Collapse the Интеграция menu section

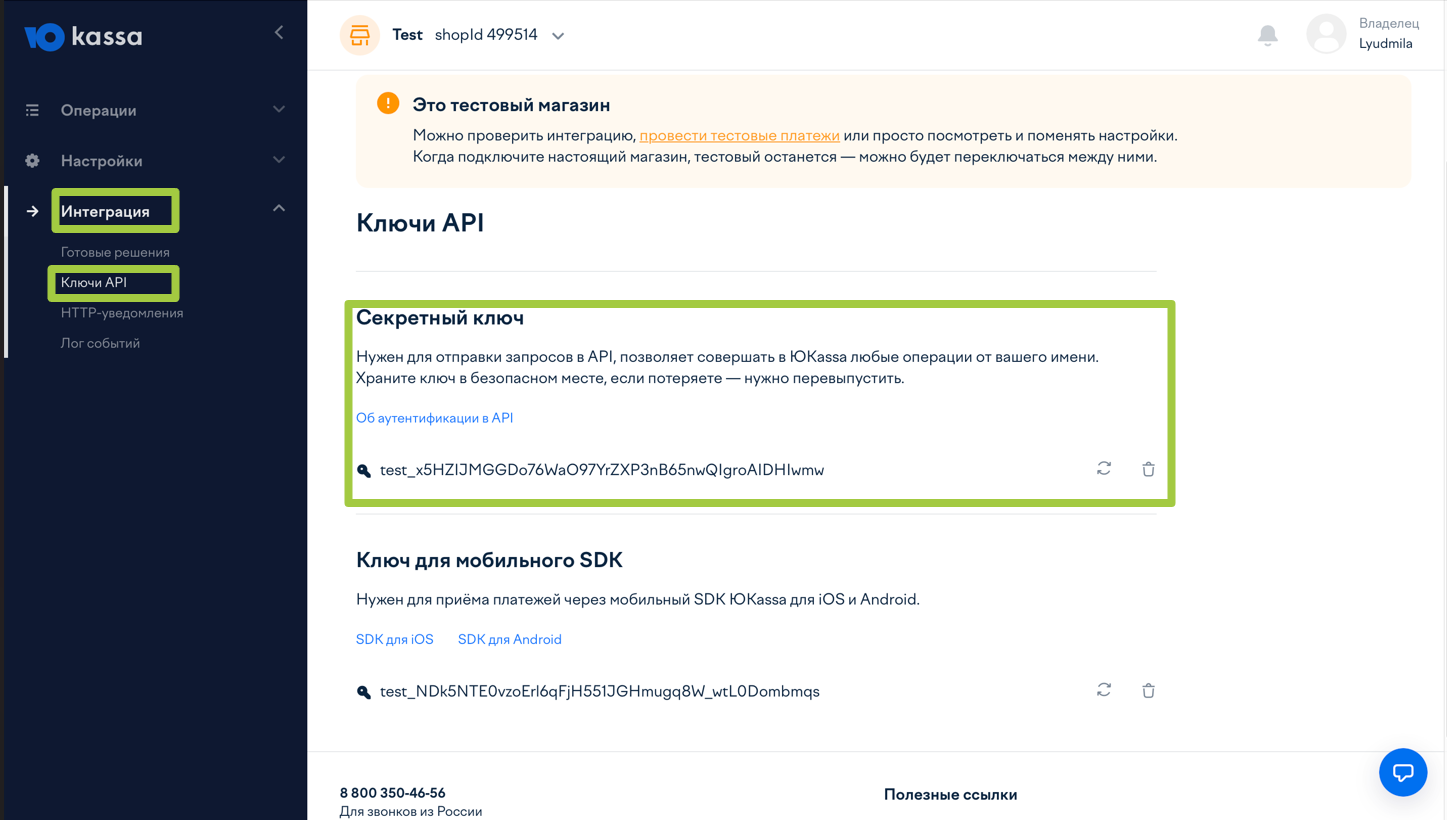pos(279,209)
